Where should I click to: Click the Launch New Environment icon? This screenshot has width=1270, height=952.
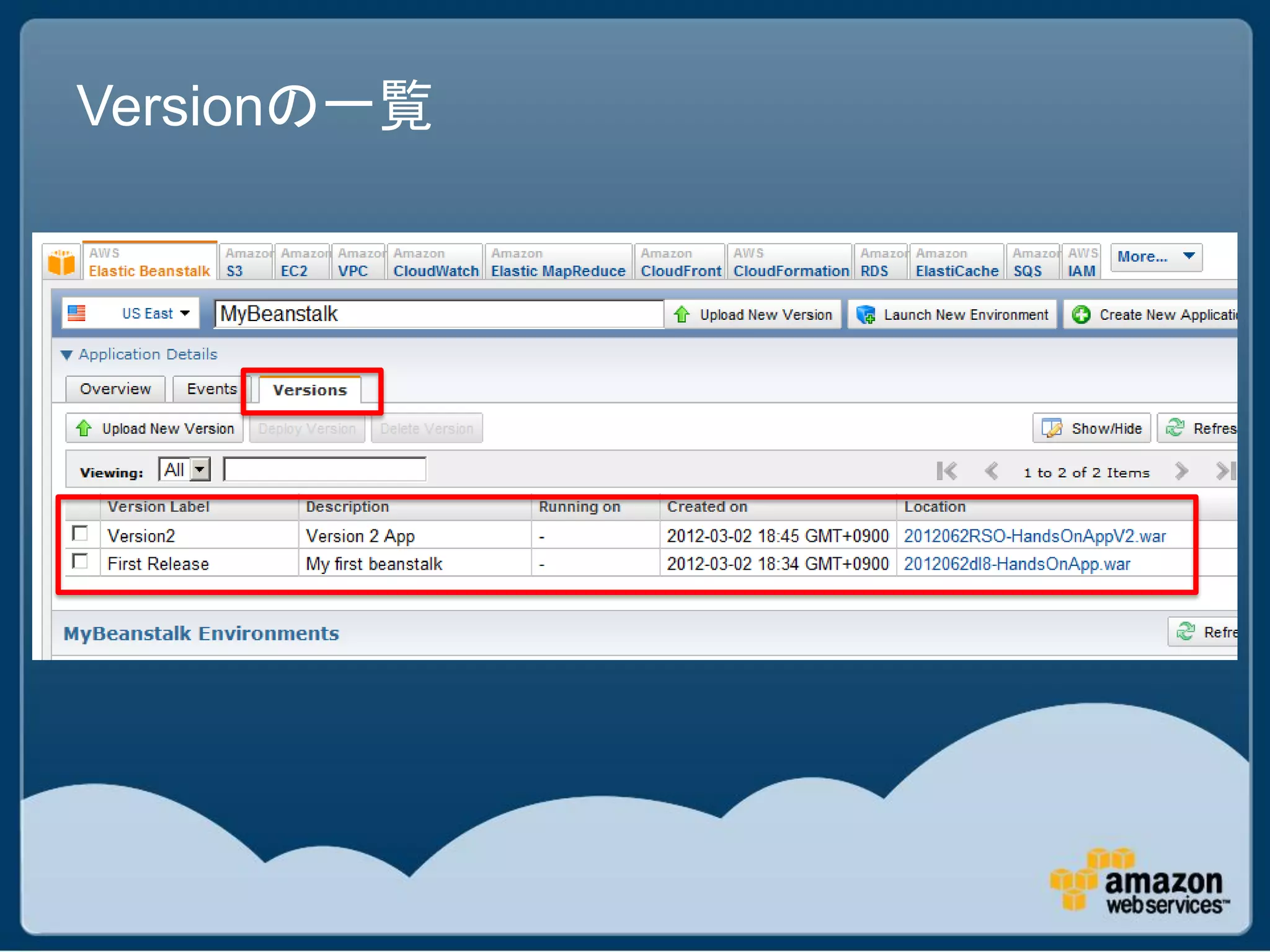click(865, 315)
